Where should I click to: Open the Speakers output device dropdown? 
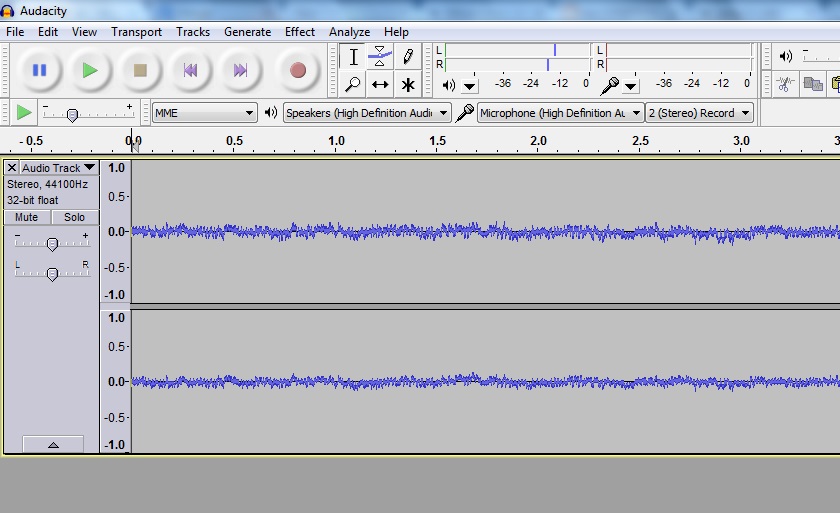click(367, 113)
